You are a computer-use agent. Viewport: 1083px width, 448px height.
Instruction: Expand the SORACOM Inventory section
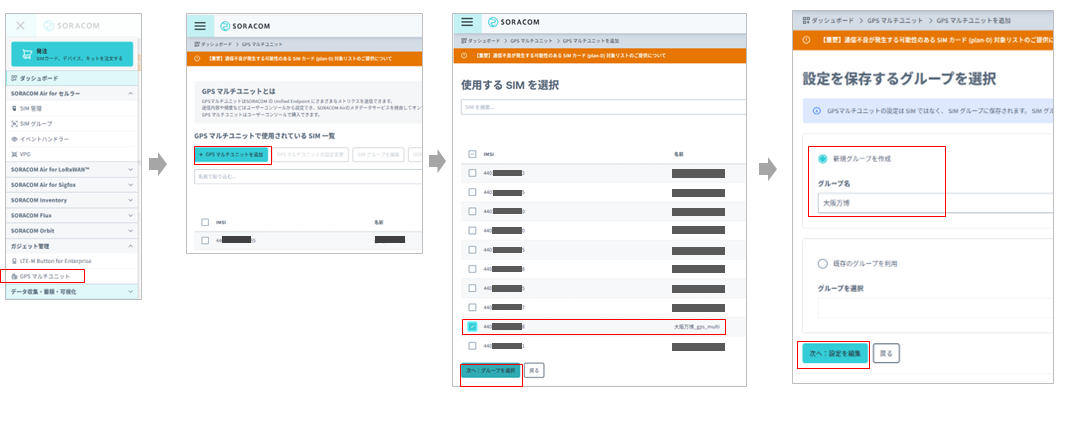point(131,200)
